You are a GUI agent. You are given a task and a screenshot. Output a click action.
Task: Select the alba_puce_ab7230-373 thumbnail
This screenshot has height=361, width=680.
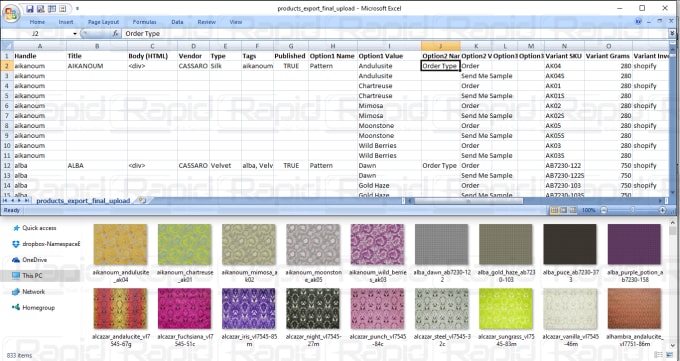[570, 245]
